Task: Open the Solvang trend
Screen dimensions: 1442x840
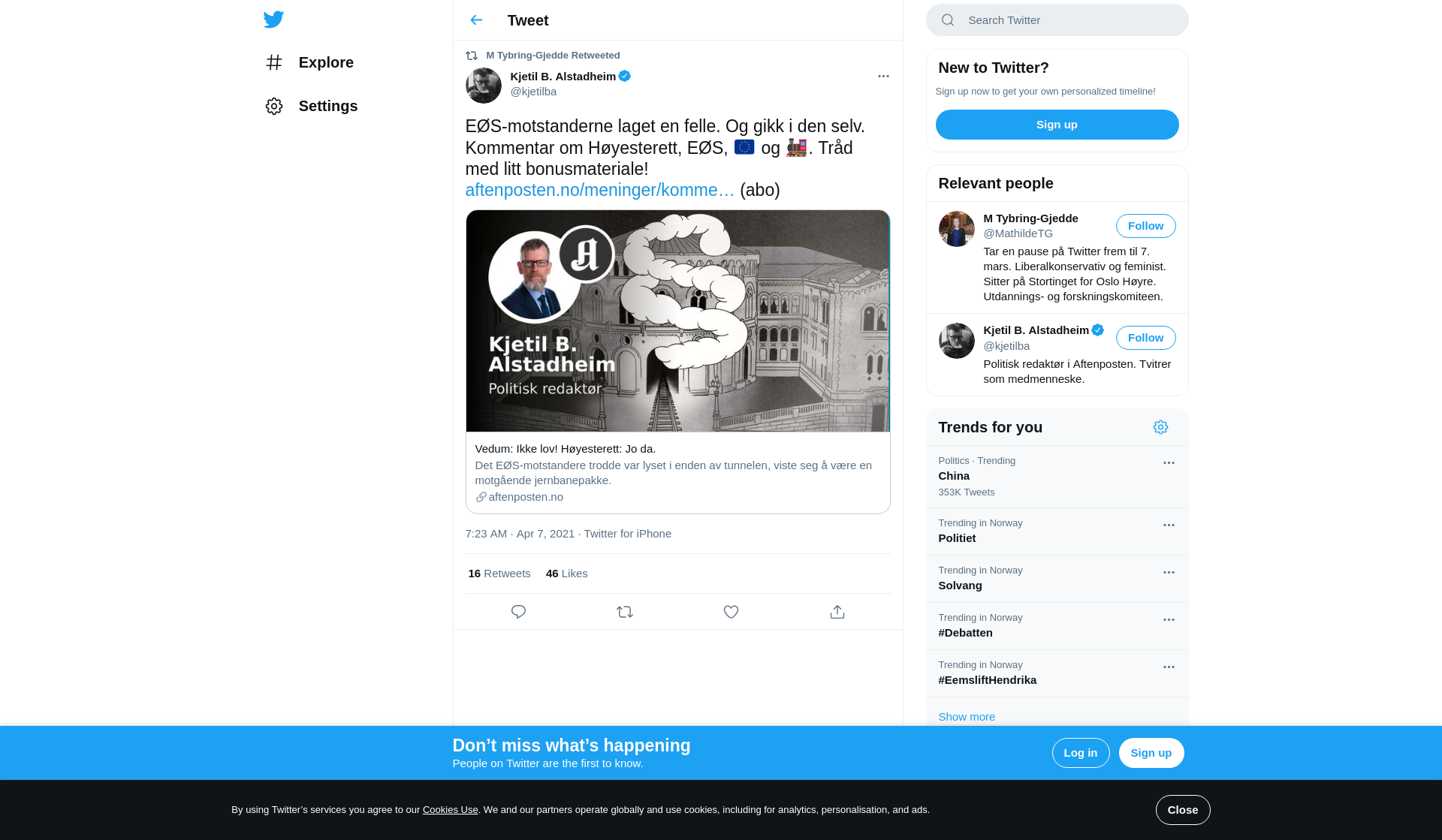Action: (x=1057, y=579)
